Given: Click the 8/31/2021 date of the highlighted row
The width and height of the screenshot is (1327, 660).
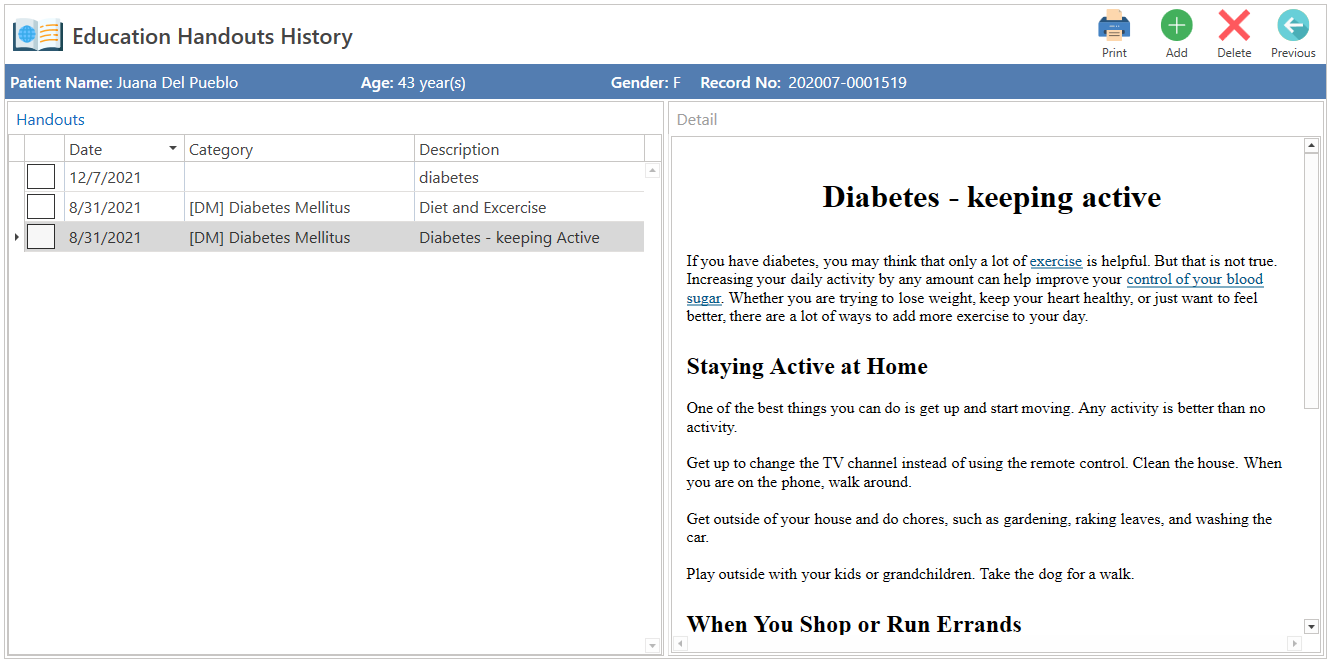Looking at the screenshot, I should pos(124,237).
